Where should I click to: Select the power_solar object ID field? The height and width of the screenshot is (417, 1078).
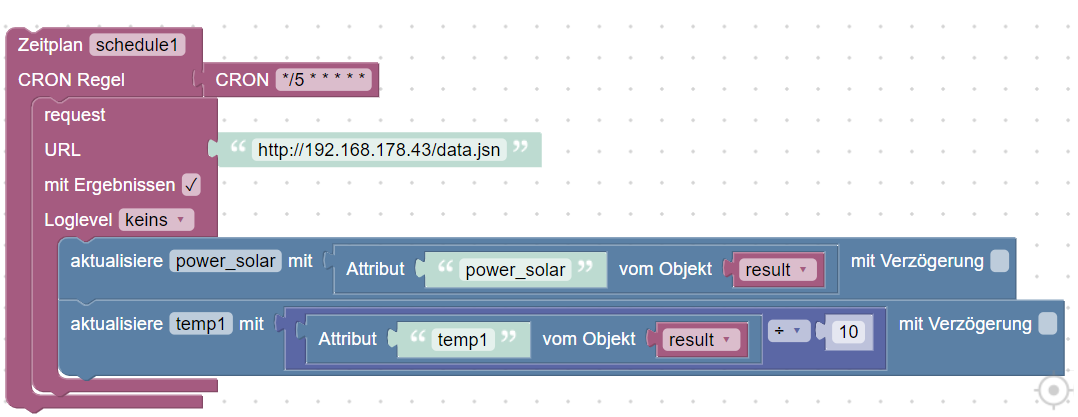point(226,262)
